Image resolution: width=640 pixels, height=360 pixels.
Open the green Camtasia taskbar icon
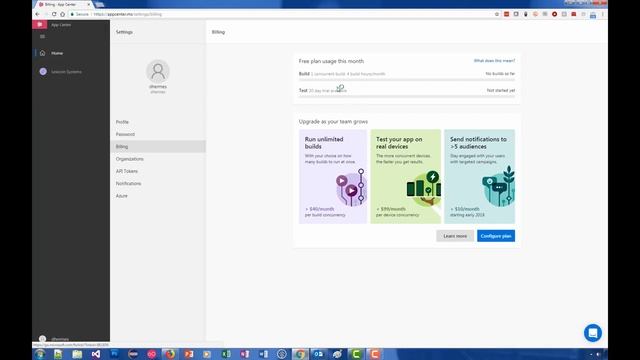point(356,354)
